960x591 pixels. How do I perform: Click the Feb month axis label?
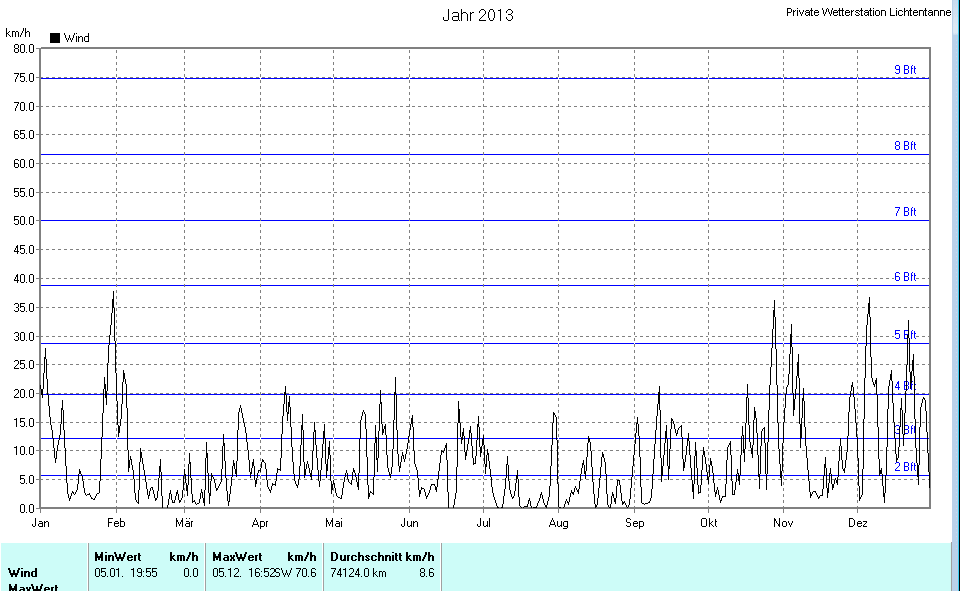115,523
